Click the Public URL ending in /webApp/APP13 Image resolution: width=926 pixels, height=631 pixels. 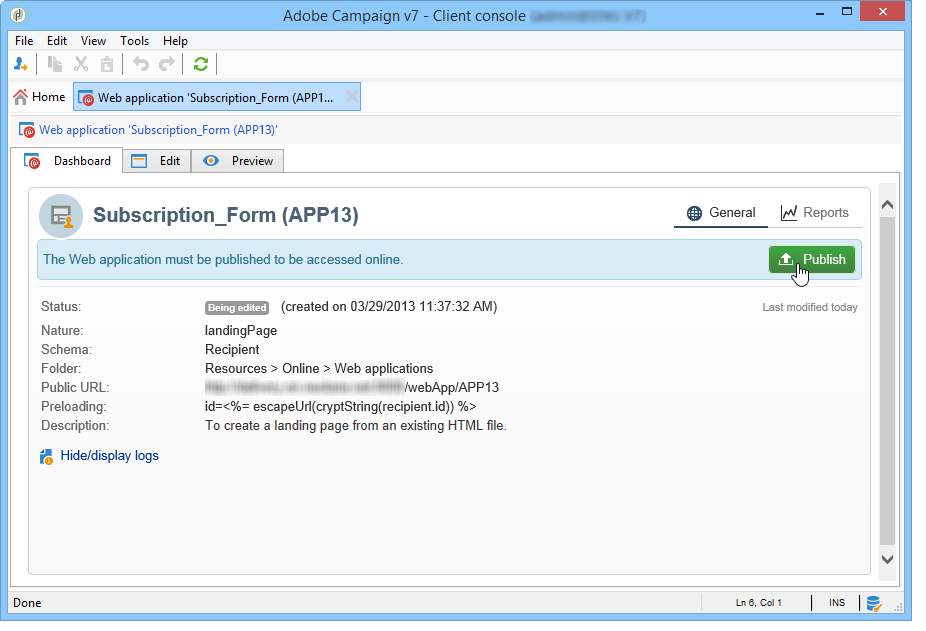352,388
